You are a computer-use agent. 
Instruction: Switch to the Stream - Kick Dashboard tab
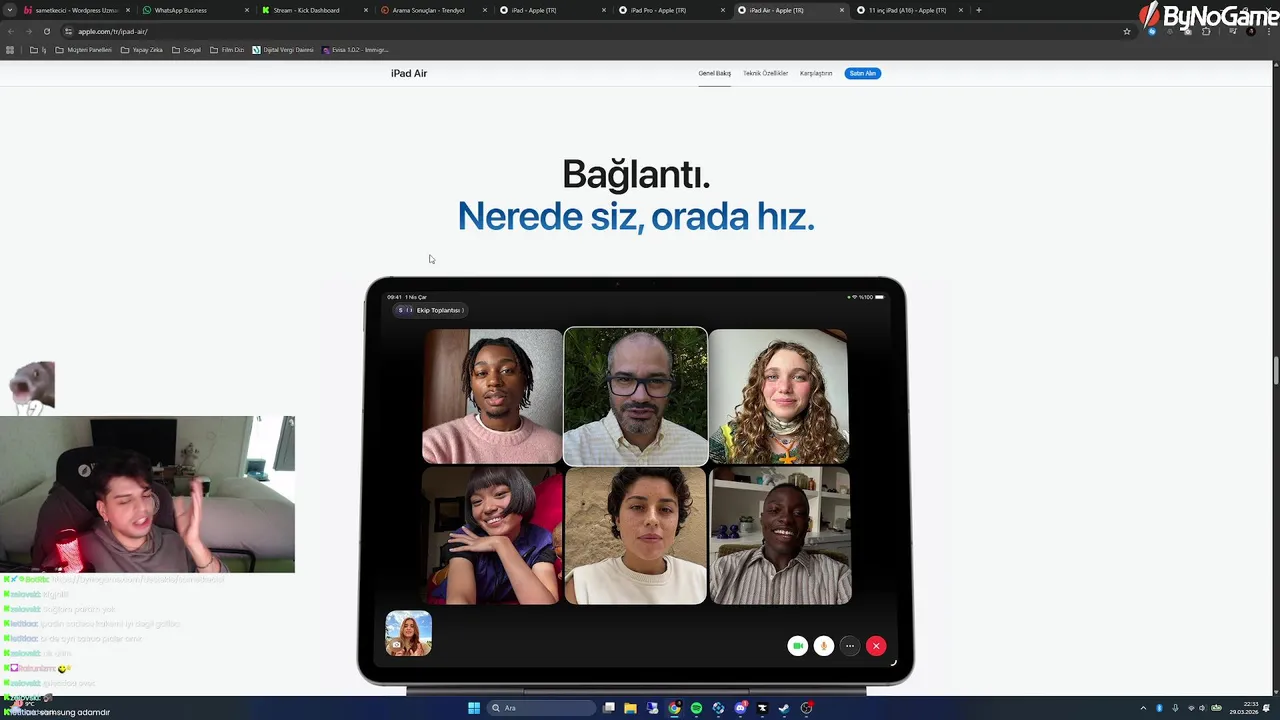click(x=313, y=10)
